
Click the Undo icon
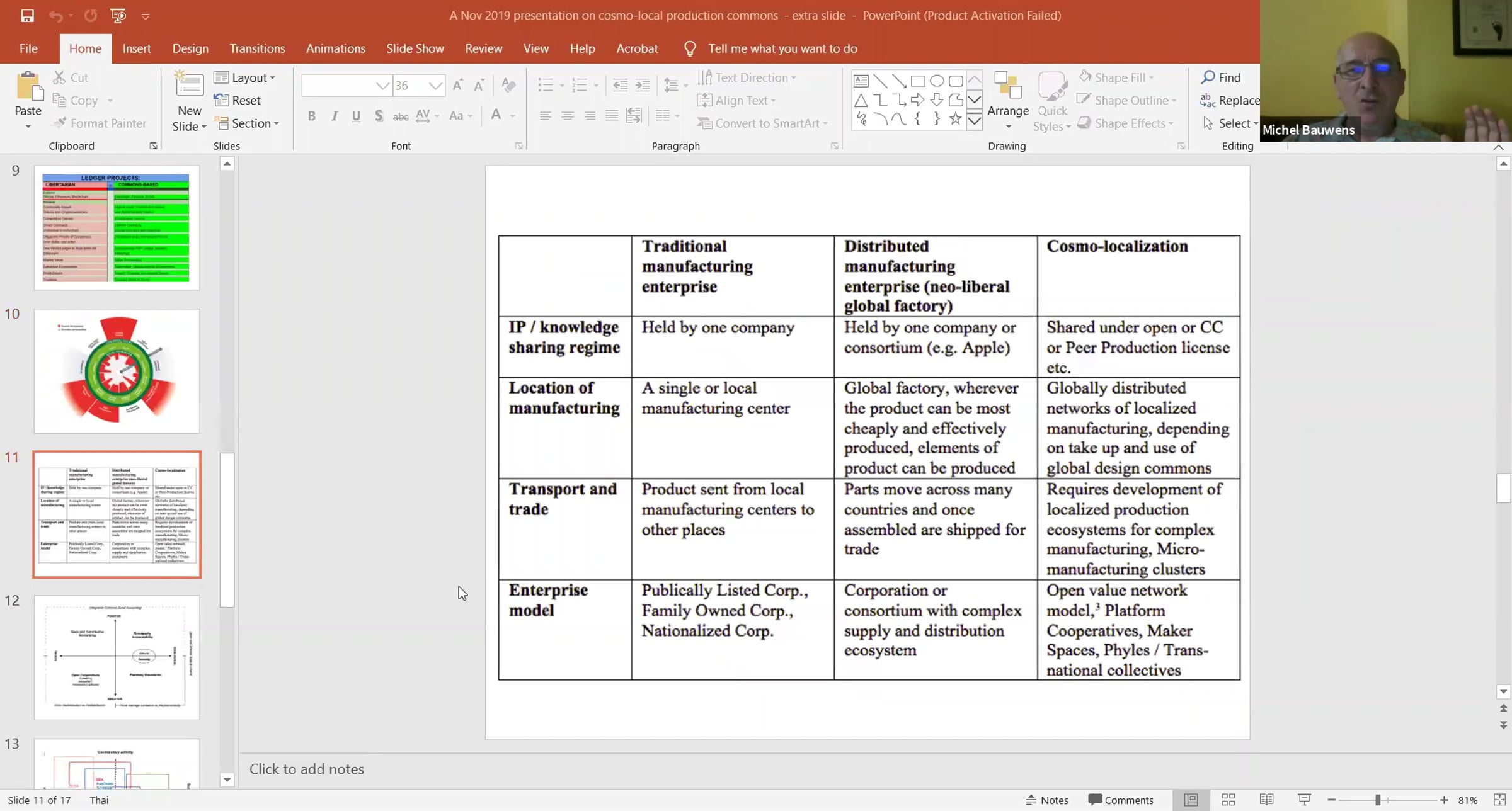coord(55,16)
